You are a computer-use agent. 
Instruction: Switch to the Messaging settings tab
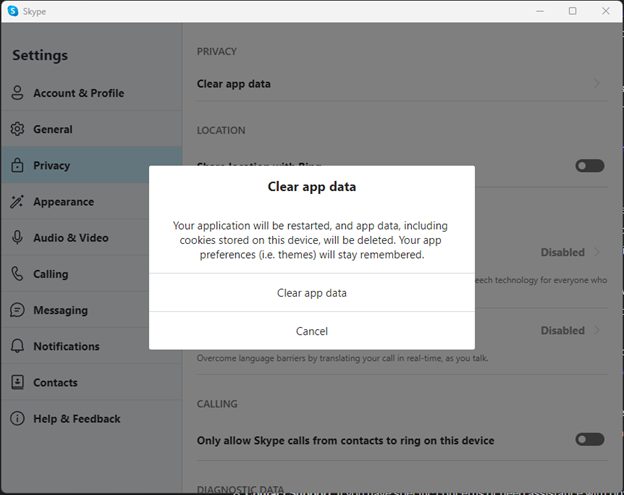pyautogui.click(x=60, y=310)
